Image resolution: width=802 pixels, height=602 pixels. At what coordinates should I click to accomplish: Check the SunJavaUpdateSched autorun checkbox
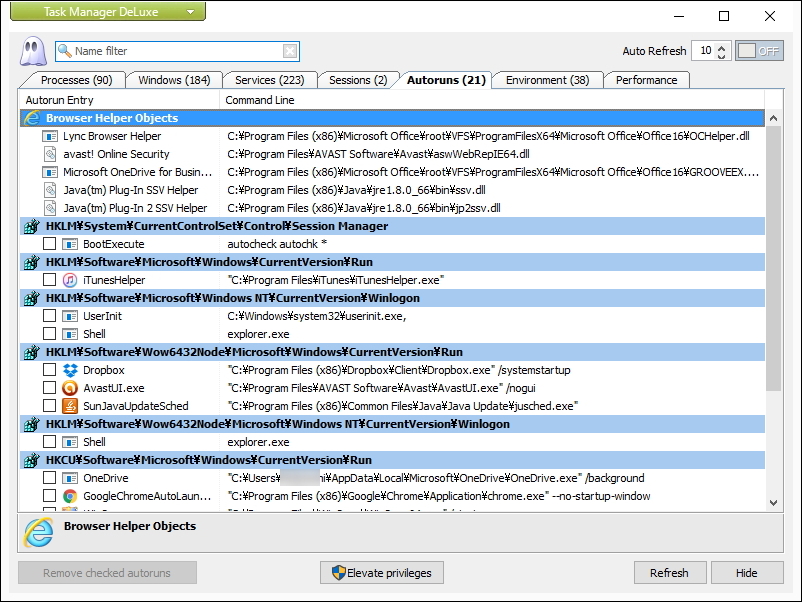[50, 406]
